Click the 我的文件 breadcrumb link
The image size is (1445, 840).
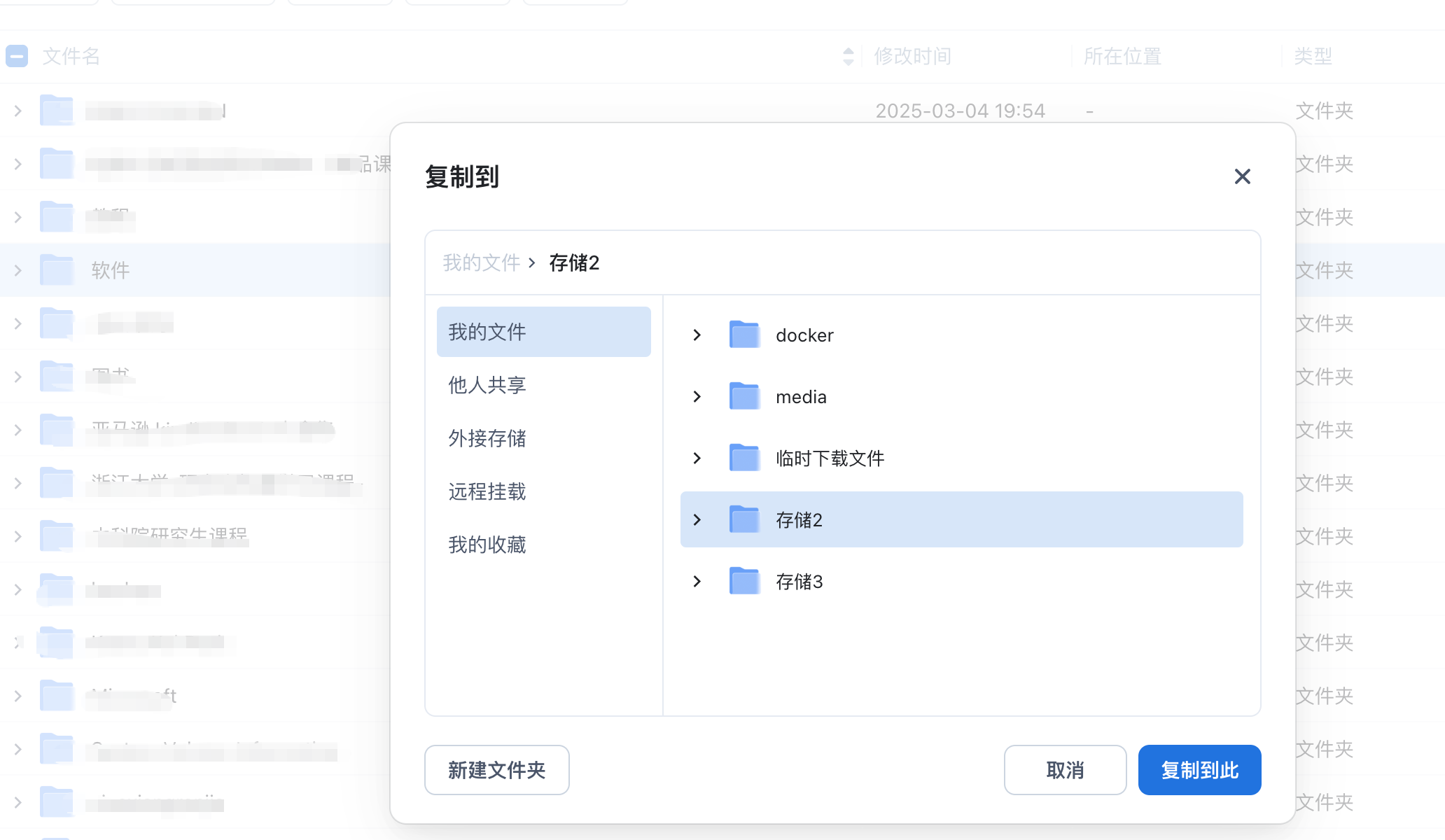(481, 263)
